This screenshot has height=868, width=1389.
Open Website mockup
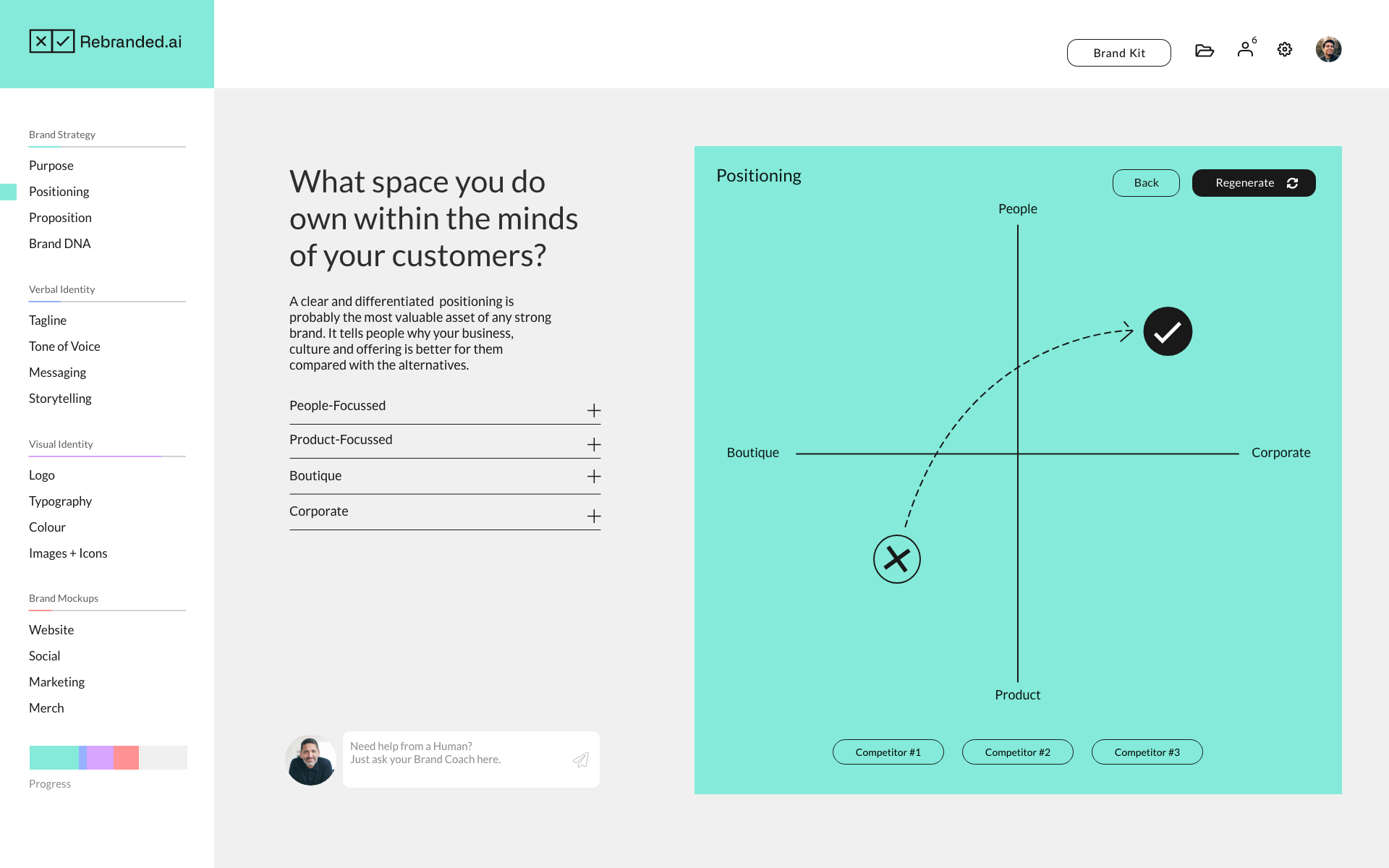(x=51, y=630)
